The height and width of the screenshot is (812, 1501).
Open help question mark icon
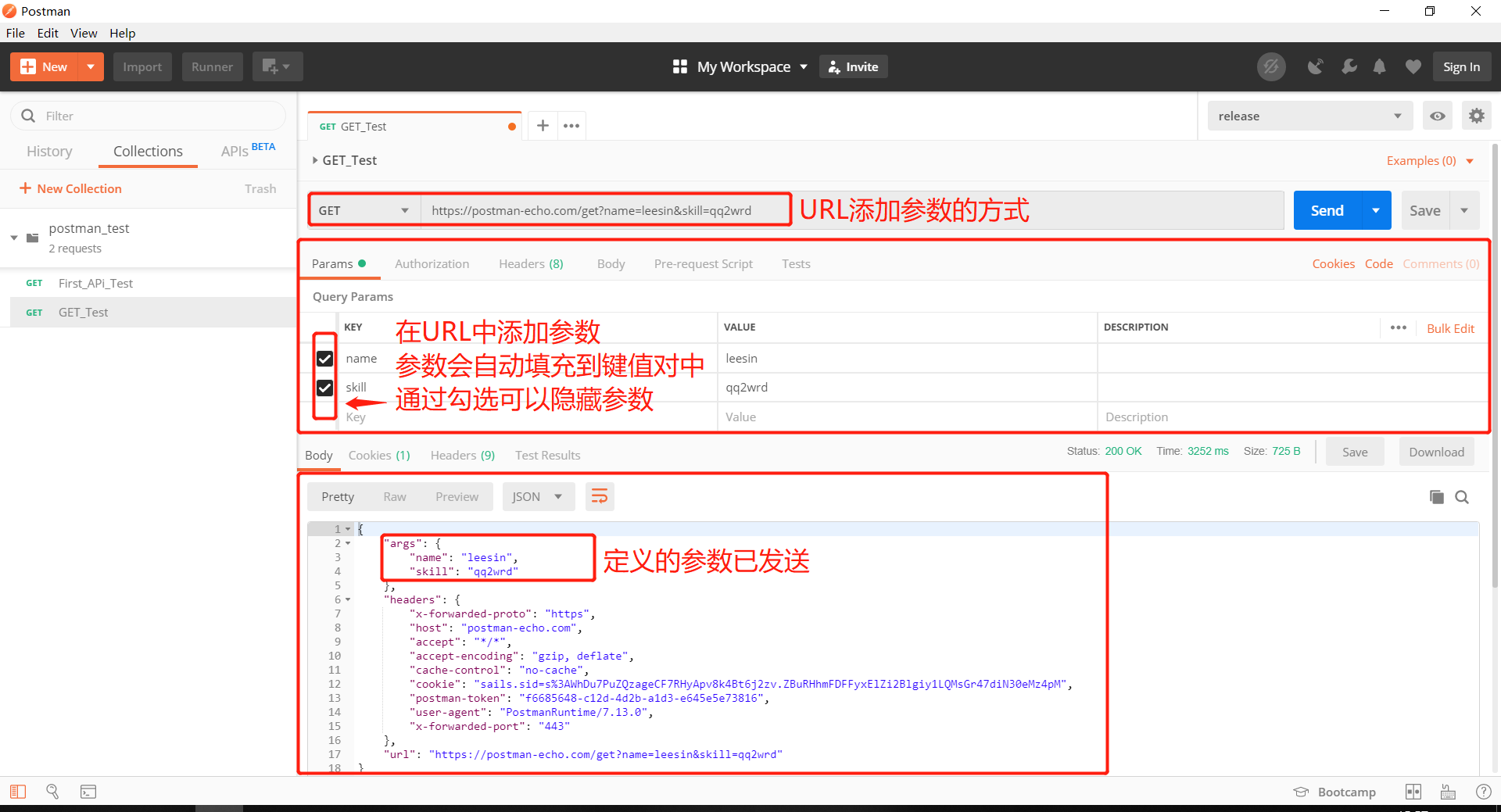pos(1483,792)
